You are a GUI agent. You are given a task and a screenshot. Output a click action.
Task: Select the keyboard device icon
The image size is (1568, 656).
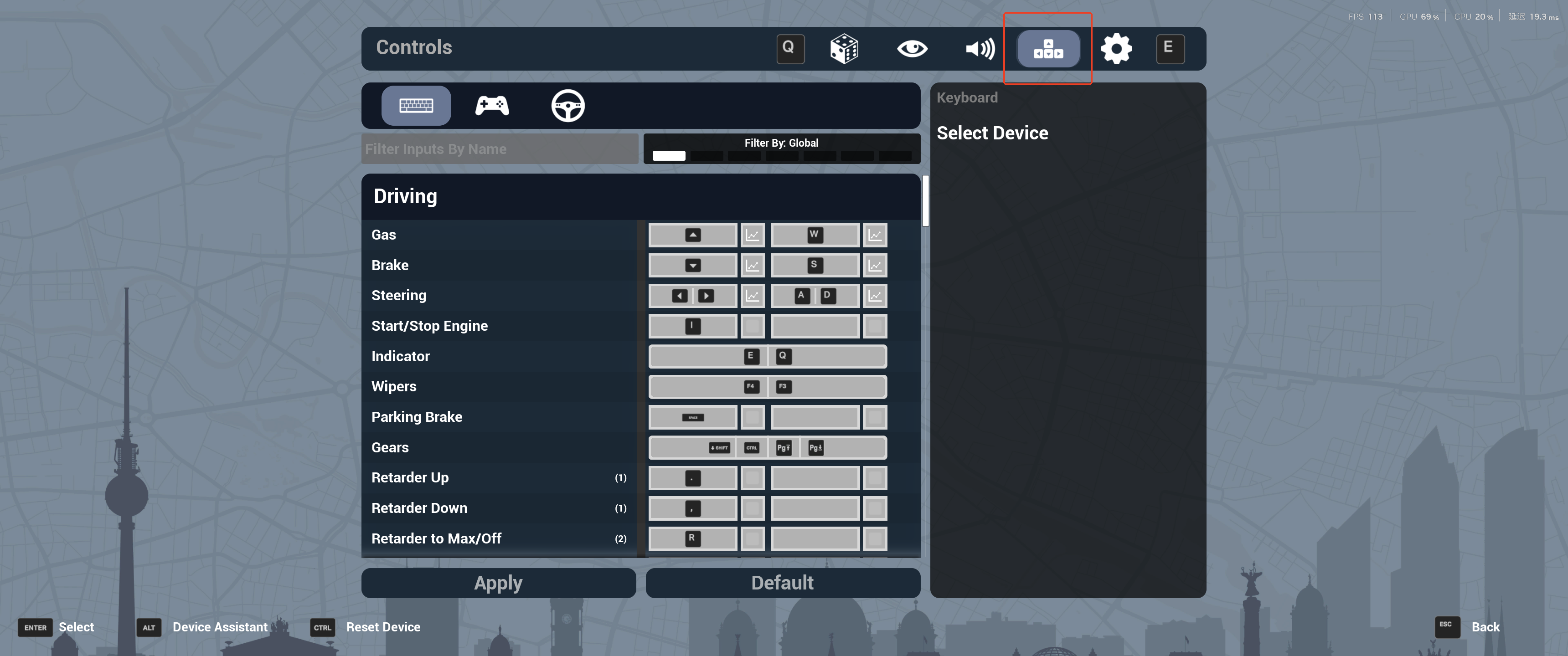tap(416, 106)
